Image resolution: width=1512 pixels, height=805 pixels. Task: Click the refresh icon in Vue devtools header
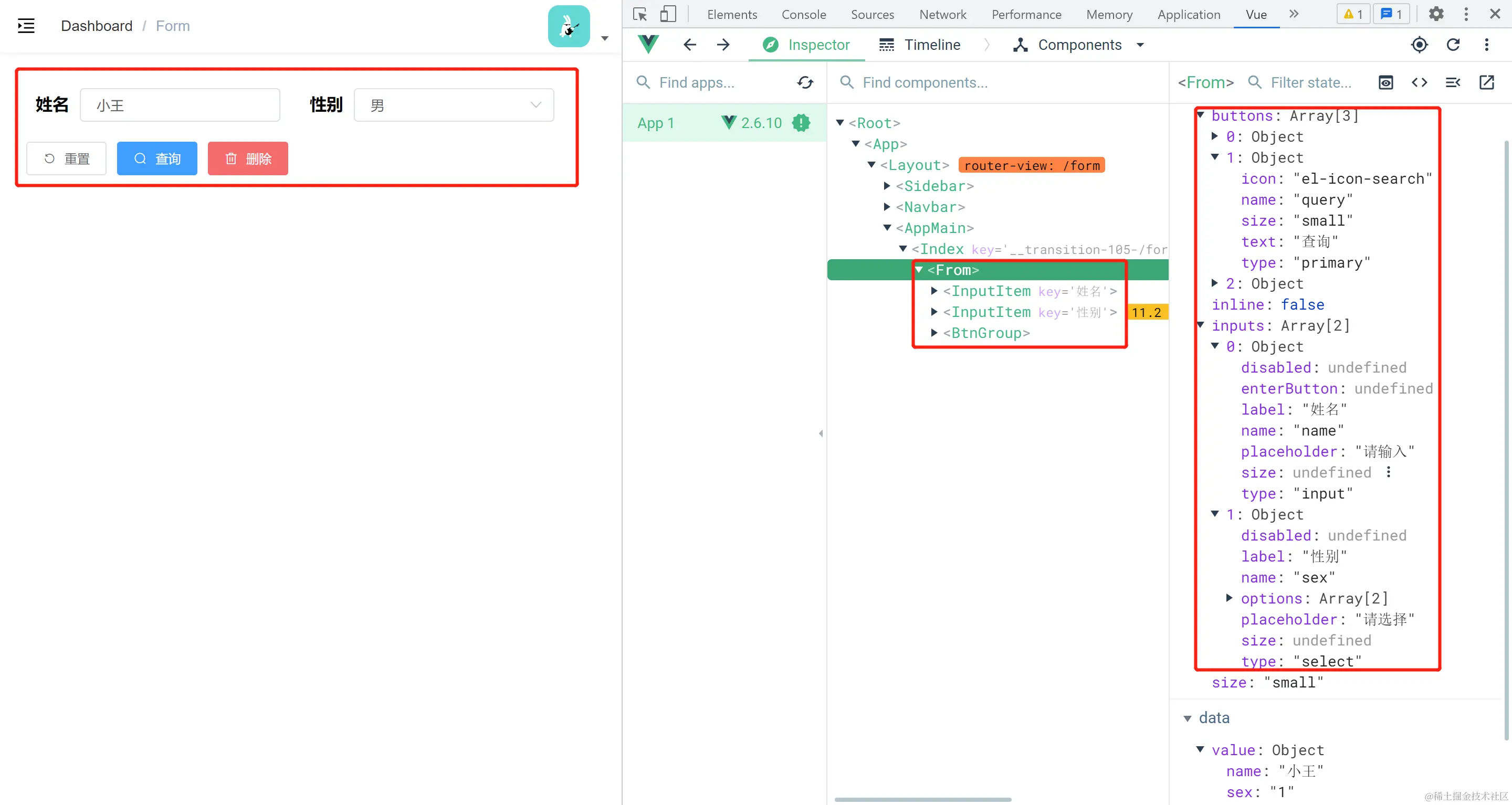(x=1453, y=45)
